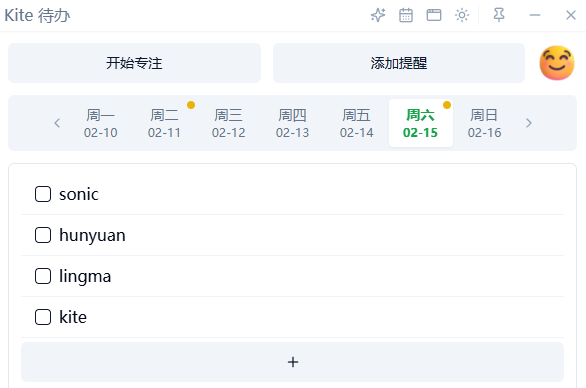Check the lingma task checkbox
586x388 pixels.
point(43,276)
